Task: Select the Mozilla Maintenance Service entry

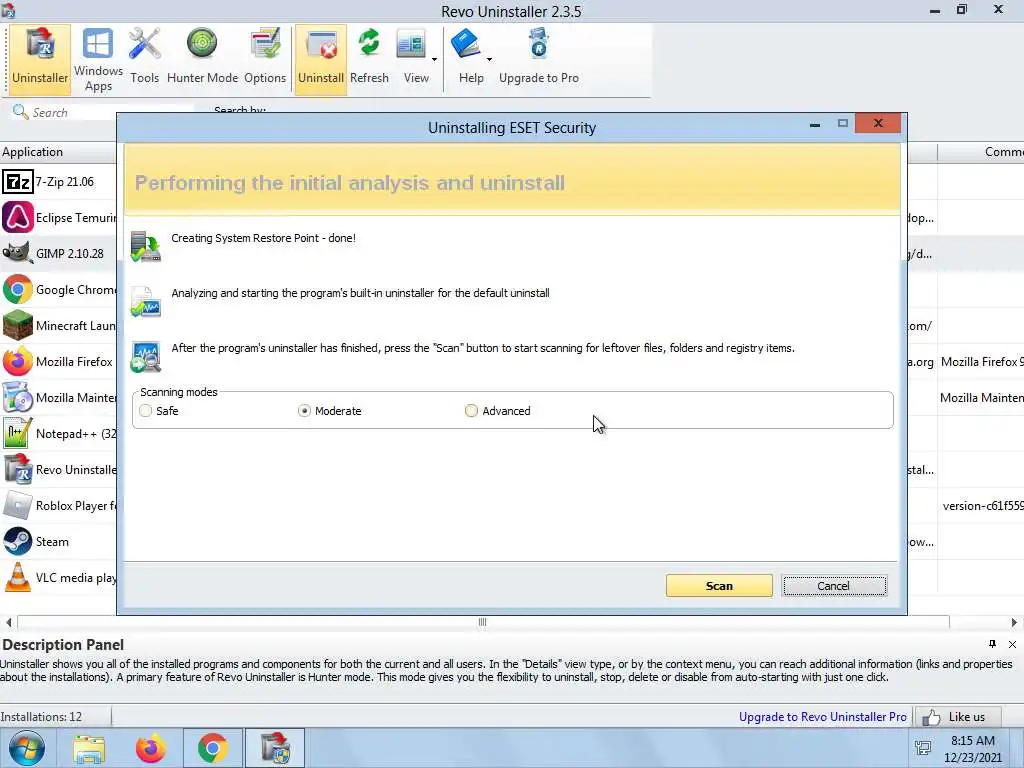Action: point(59,397)
